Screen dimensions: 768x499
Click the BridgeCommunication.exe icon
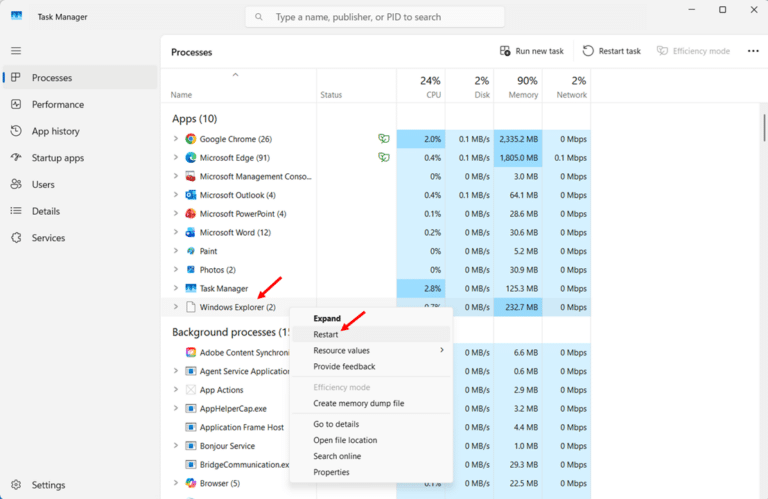click(191, 464)
